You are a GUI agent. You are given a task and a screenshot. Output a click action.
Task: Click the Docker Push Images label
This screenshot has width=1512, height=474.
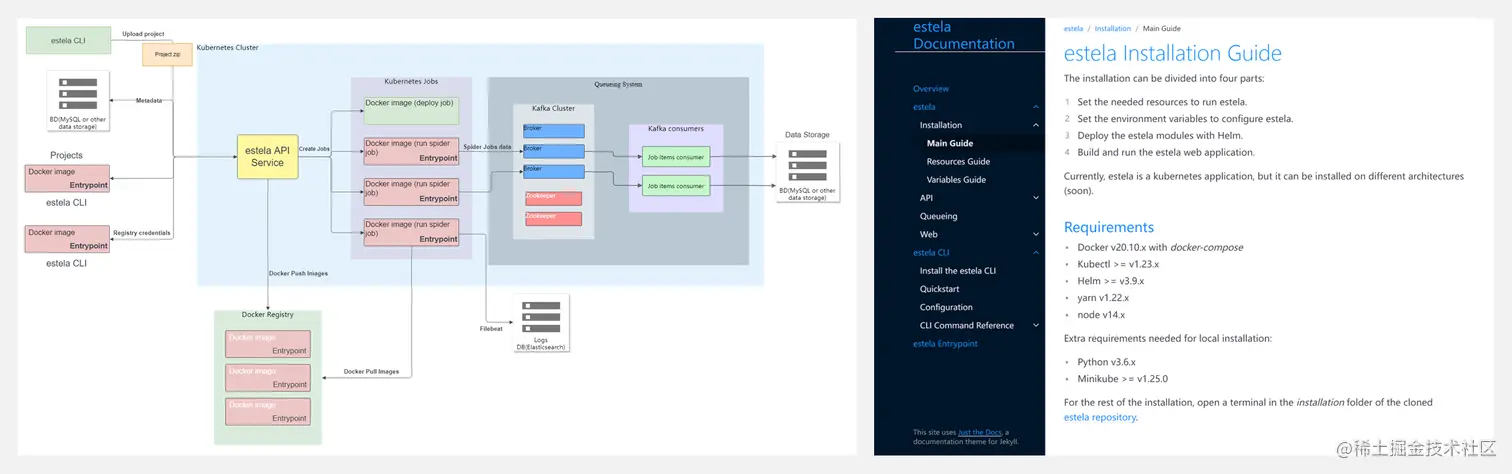298,273
